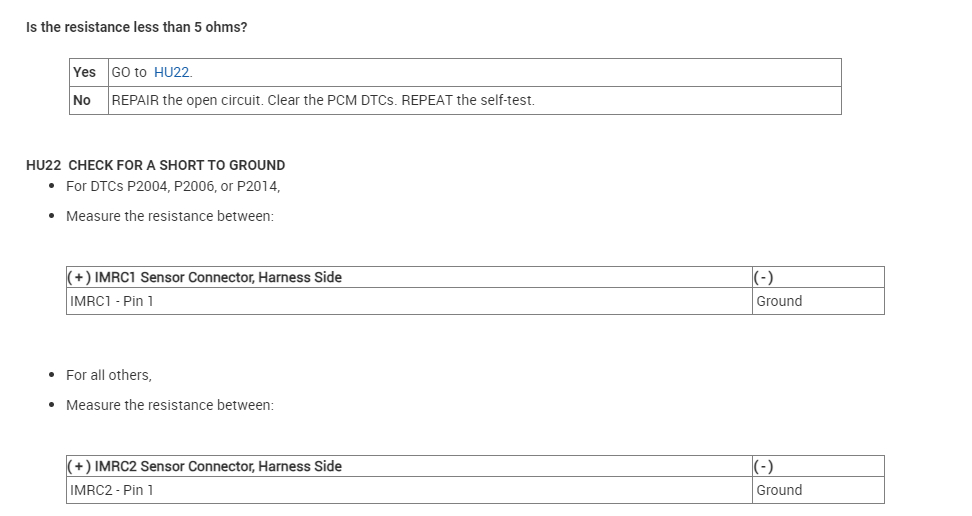Screen dimensions: 972x516
Task: Click the "For all others" bullet text
Action: click(x=109, y=375)
